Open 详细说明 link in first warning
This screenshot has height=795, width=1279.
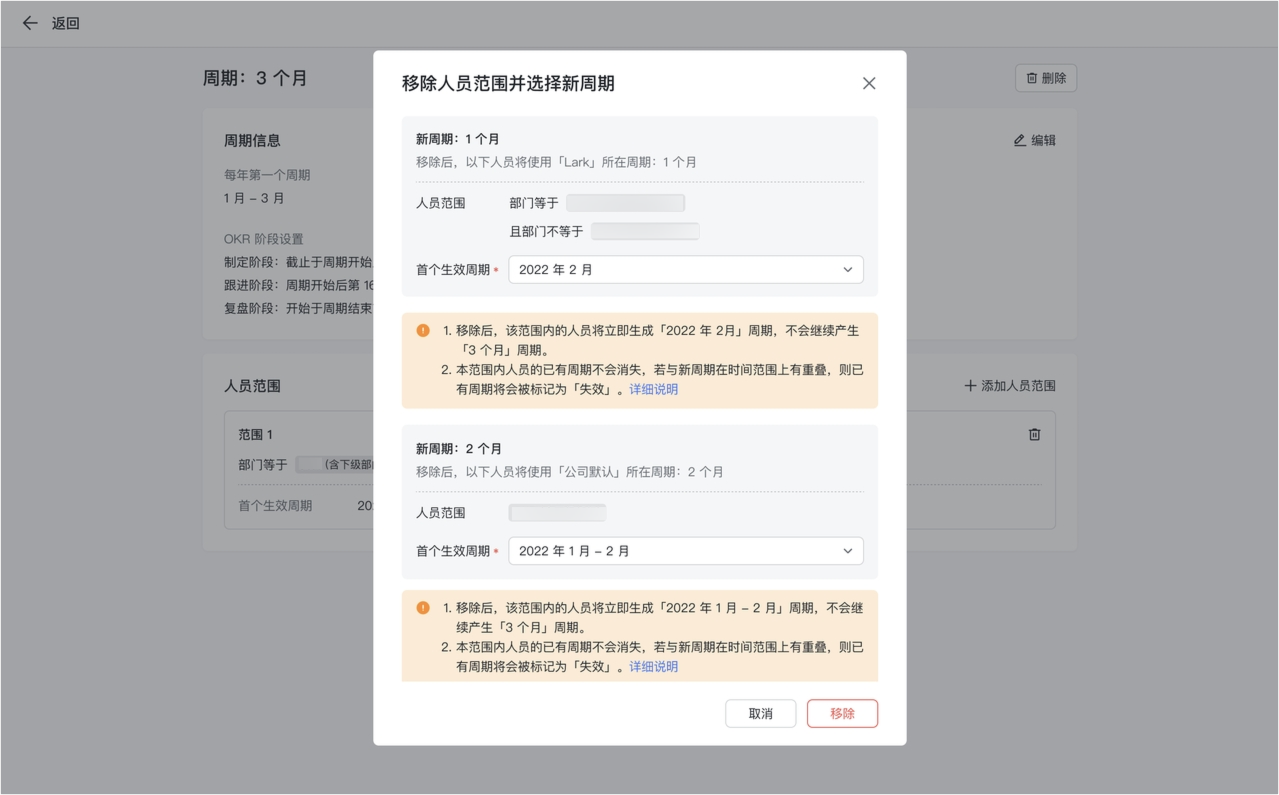(654, 389)
